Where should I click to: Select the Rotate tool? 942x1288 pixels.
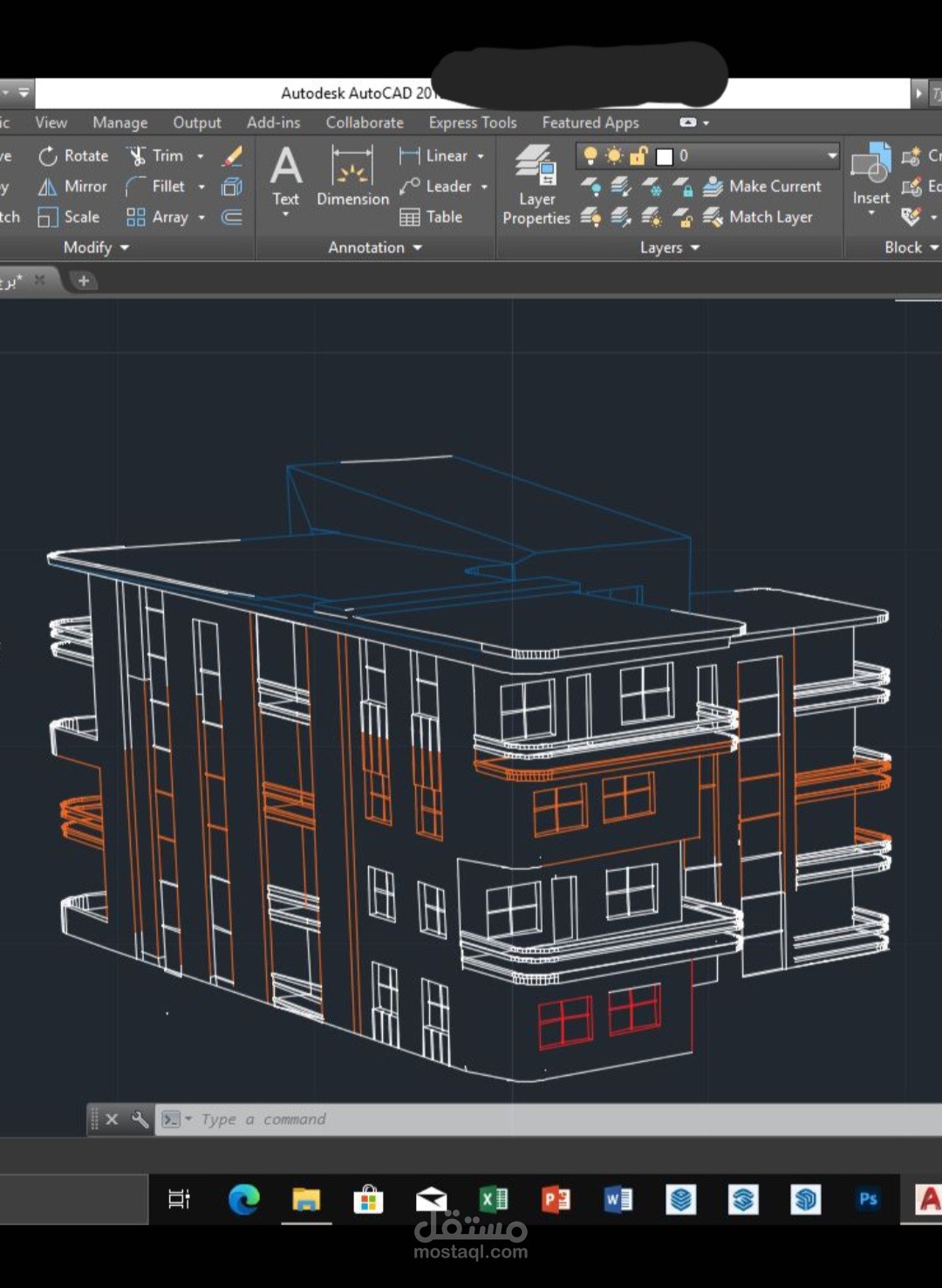73,156
